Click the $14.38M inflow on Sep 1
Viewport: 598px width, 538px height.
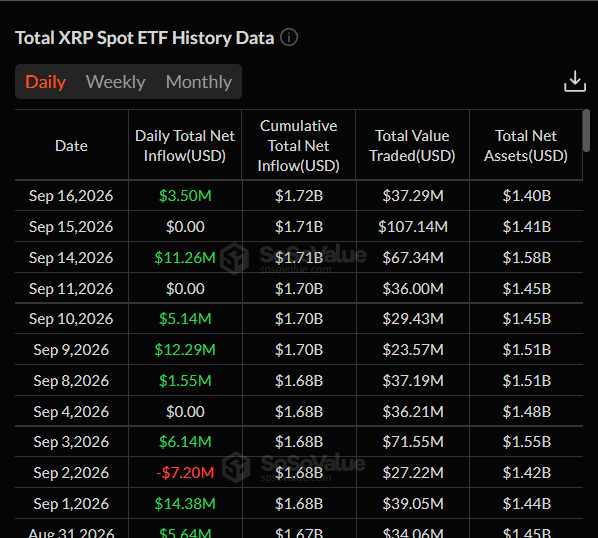coord(185,504)
